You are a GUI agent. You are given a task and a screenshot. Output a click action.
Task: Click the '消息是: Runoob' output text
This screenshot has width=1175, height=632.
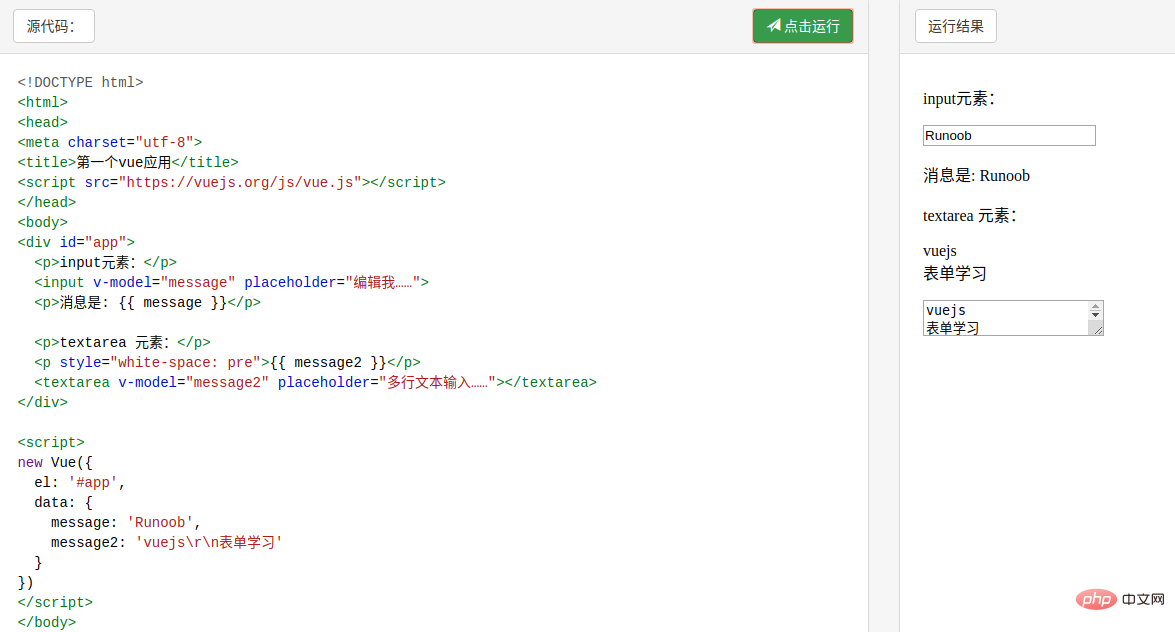(x=976, y=176)
